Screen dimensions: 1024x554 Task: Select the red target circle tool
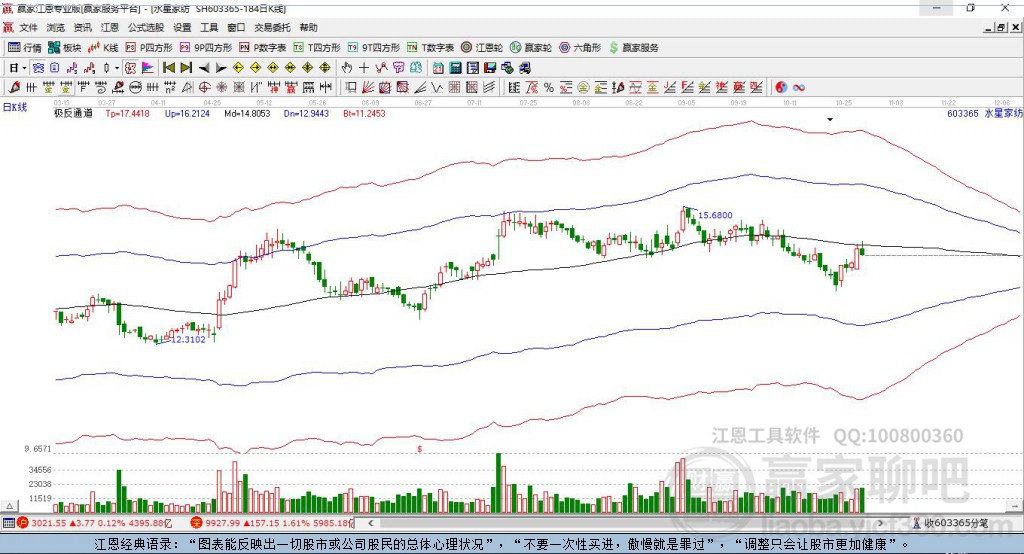pyautogui.click(x=204, y=88)
